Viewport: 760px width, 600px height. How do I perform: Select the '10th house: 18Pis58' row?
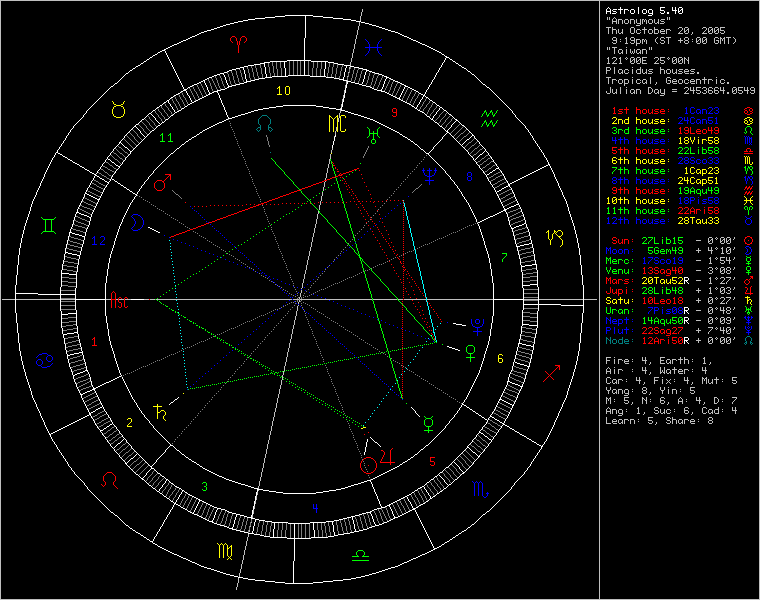click(x=680, y=201)
